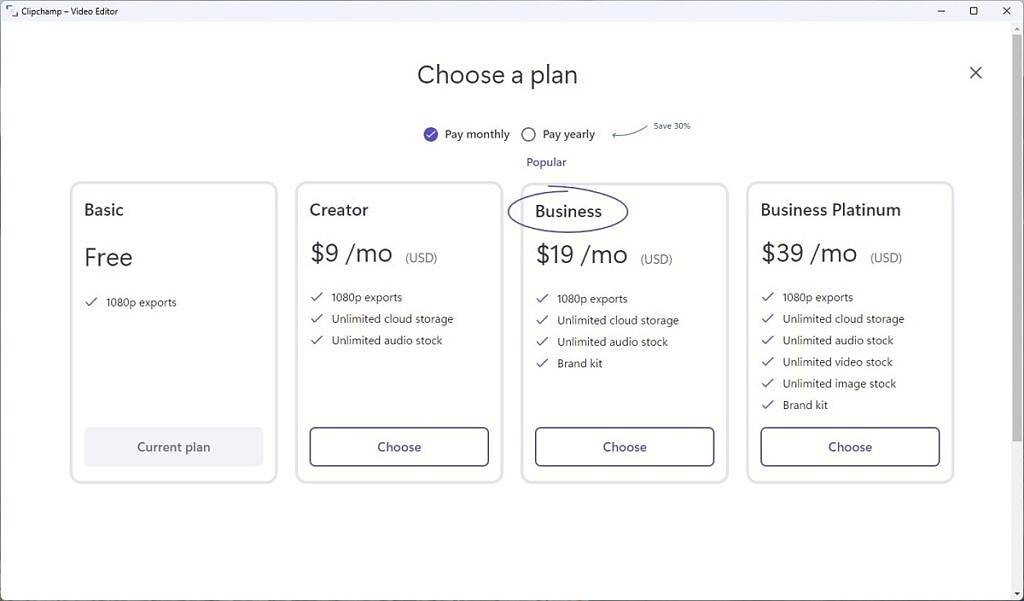Image resolution: width=1024 pixels, height=601 pixels.
Task: Click Unlimited video stock checkmark under Business Platinum
Action: 766,362
